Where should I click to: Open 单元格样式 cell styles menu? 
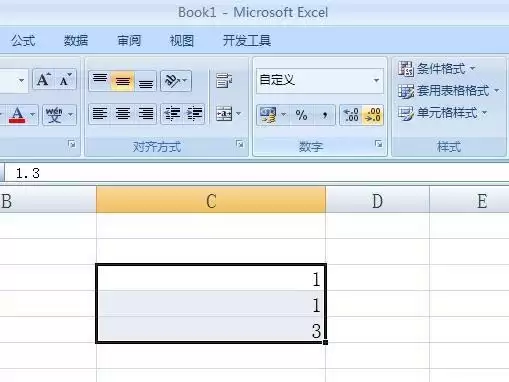point(443,113)
